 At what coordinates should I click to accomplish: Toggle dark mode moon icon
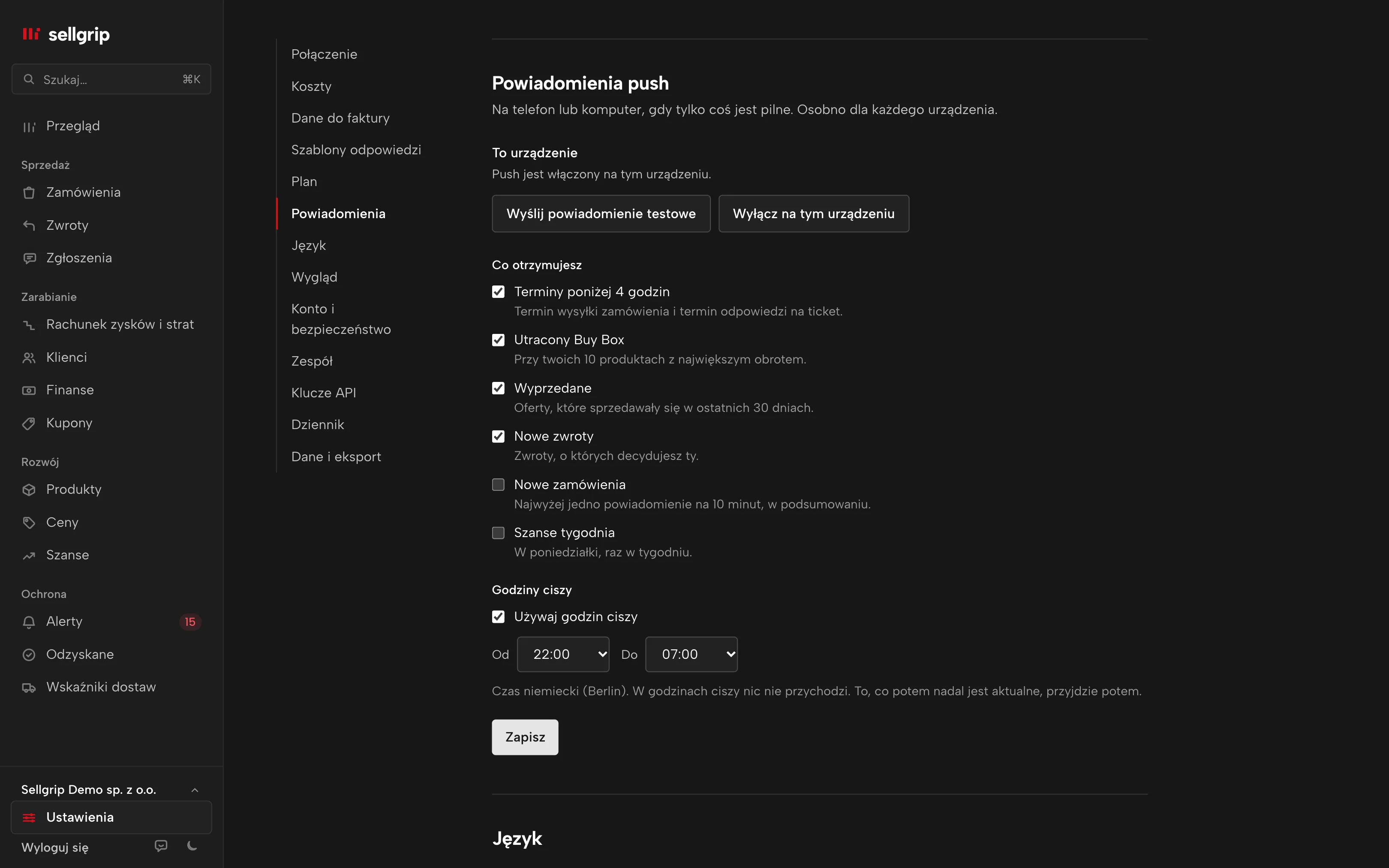pyautogui.click(x=192, y=846)
